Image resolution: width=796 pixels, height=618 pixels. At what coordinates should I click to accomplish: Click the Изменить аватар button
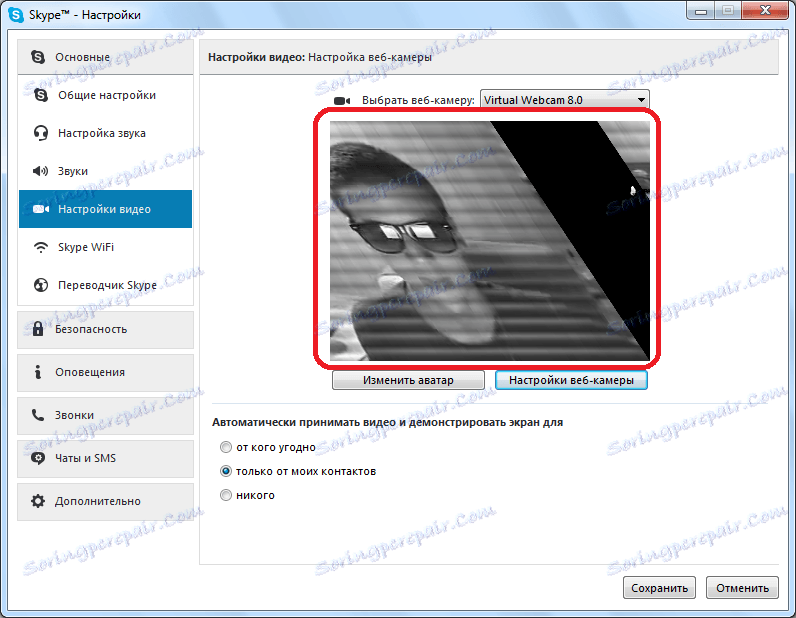(x=408, y=380)
